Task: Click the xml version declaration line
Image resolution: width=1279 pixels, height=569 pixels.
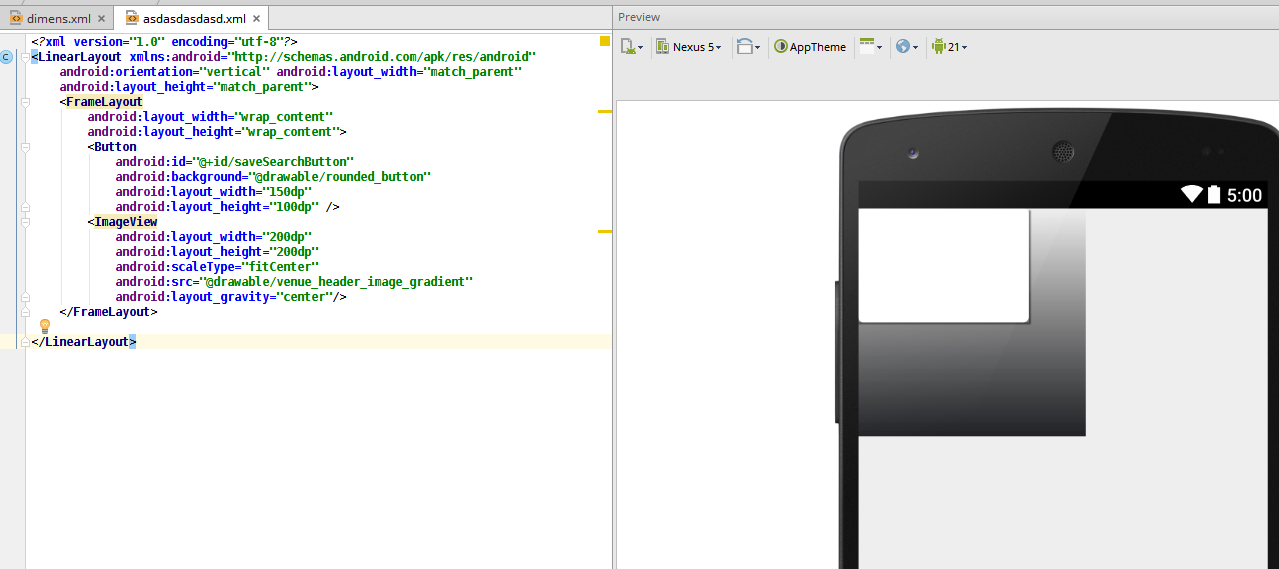Action: pyautogui.click(x=165, y=42)
